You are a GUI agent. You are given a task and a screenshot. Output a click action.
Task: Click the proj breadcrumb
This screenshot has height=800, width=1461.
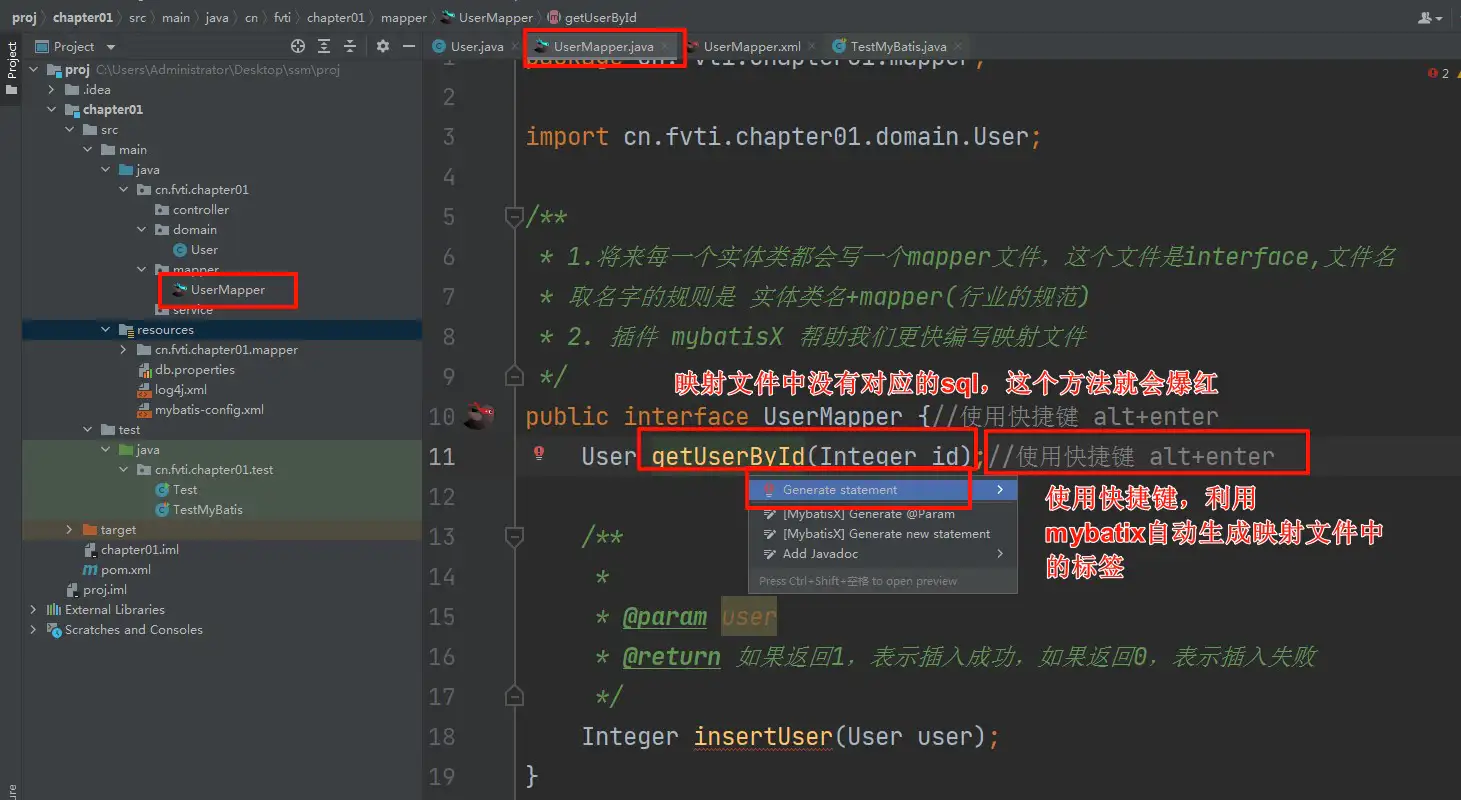tap(24, 18)
